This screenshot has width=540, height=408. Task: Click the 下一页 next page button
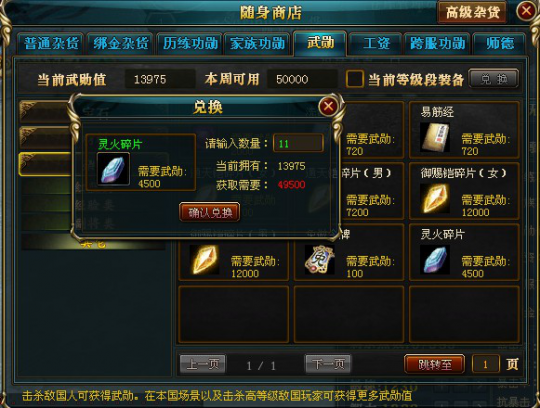328,364
